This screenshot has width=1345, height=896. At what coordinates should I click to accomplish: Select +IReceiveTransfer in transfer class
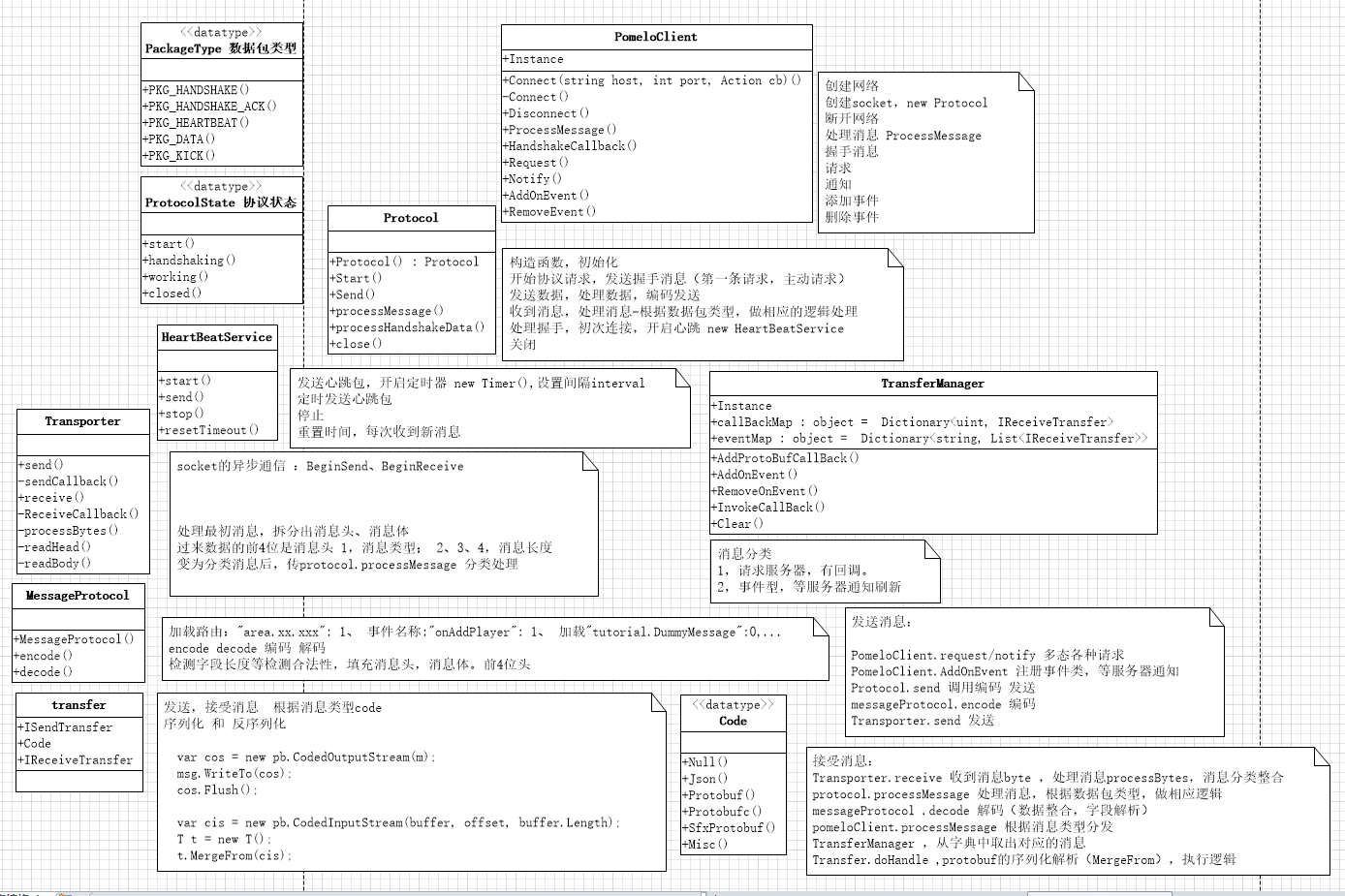76,760
